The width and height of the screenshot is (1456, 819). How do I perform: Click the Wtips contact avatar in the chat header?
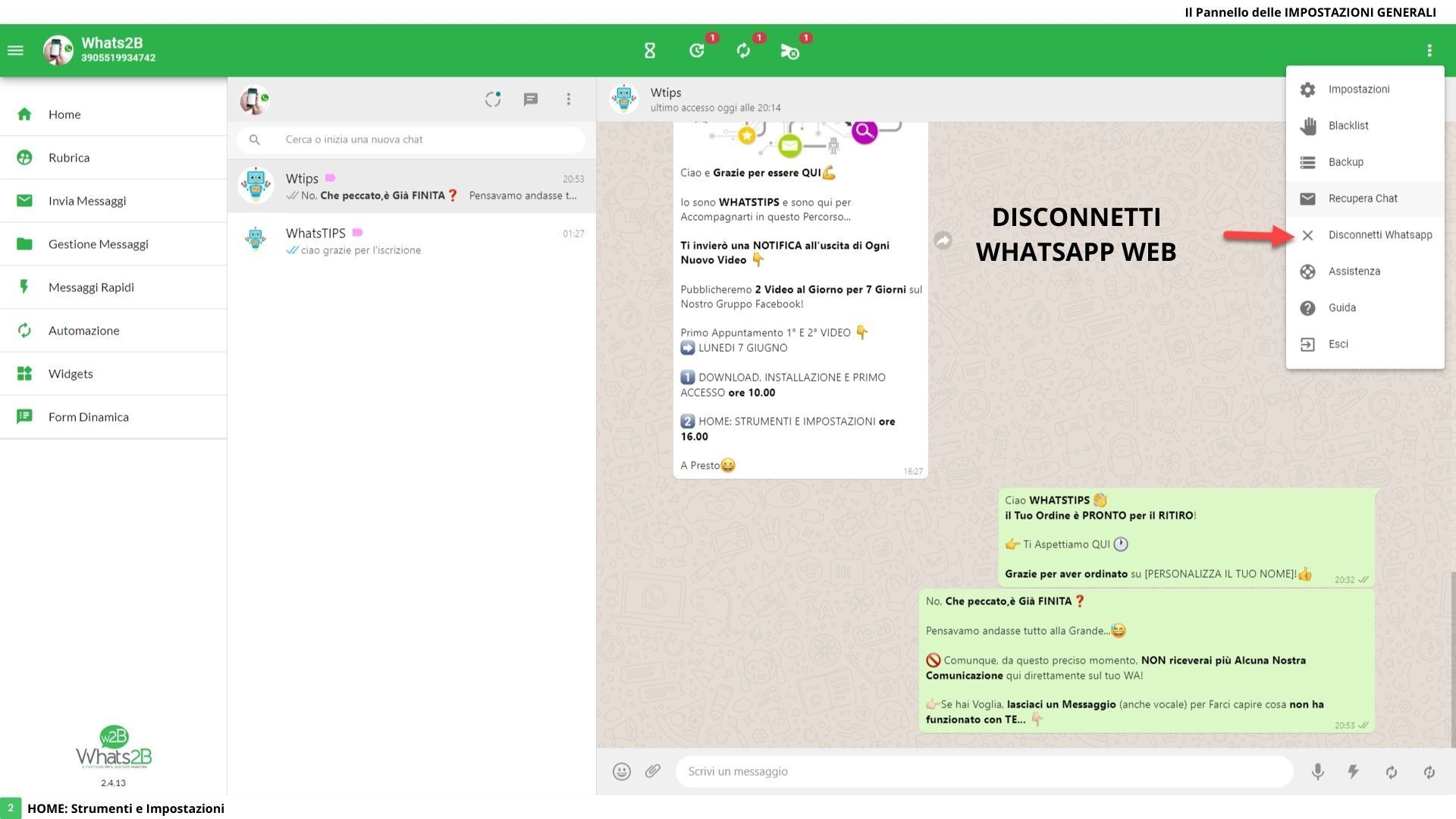click(624, 99)
